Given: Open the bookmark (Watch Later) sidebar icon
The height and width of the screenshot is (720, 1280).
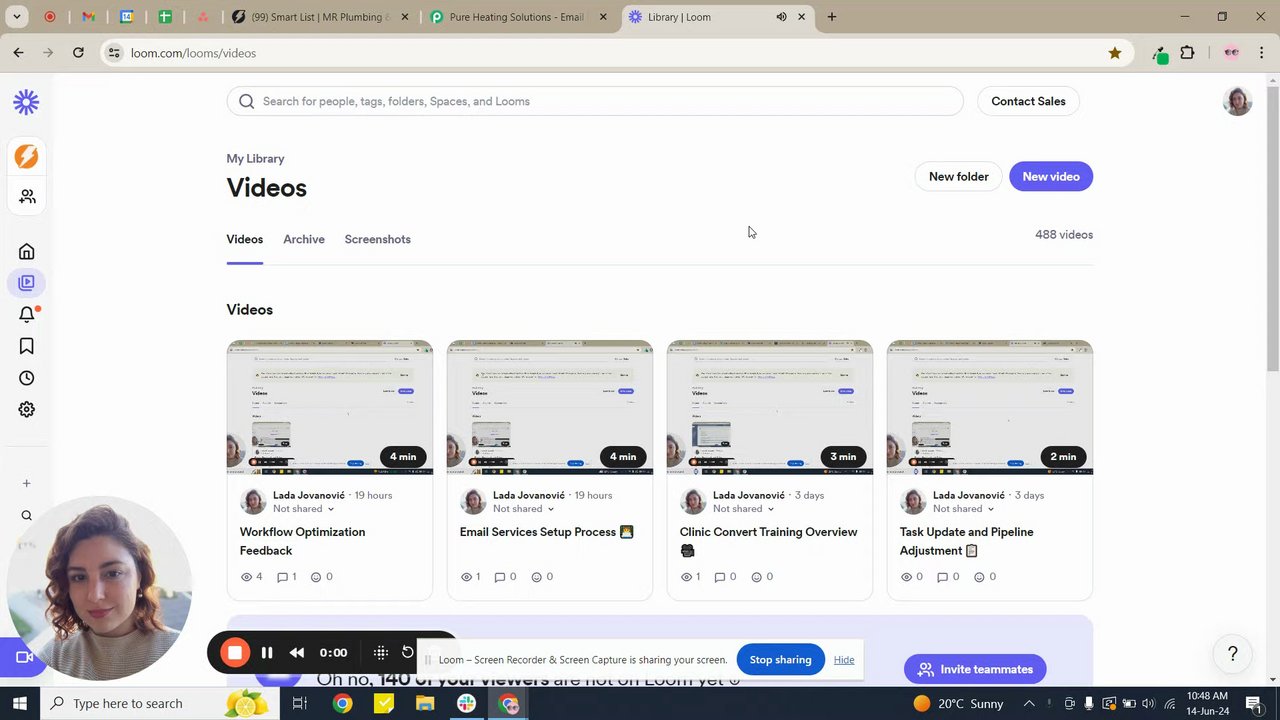Looking at the screenshot, I should pos(27,346).
